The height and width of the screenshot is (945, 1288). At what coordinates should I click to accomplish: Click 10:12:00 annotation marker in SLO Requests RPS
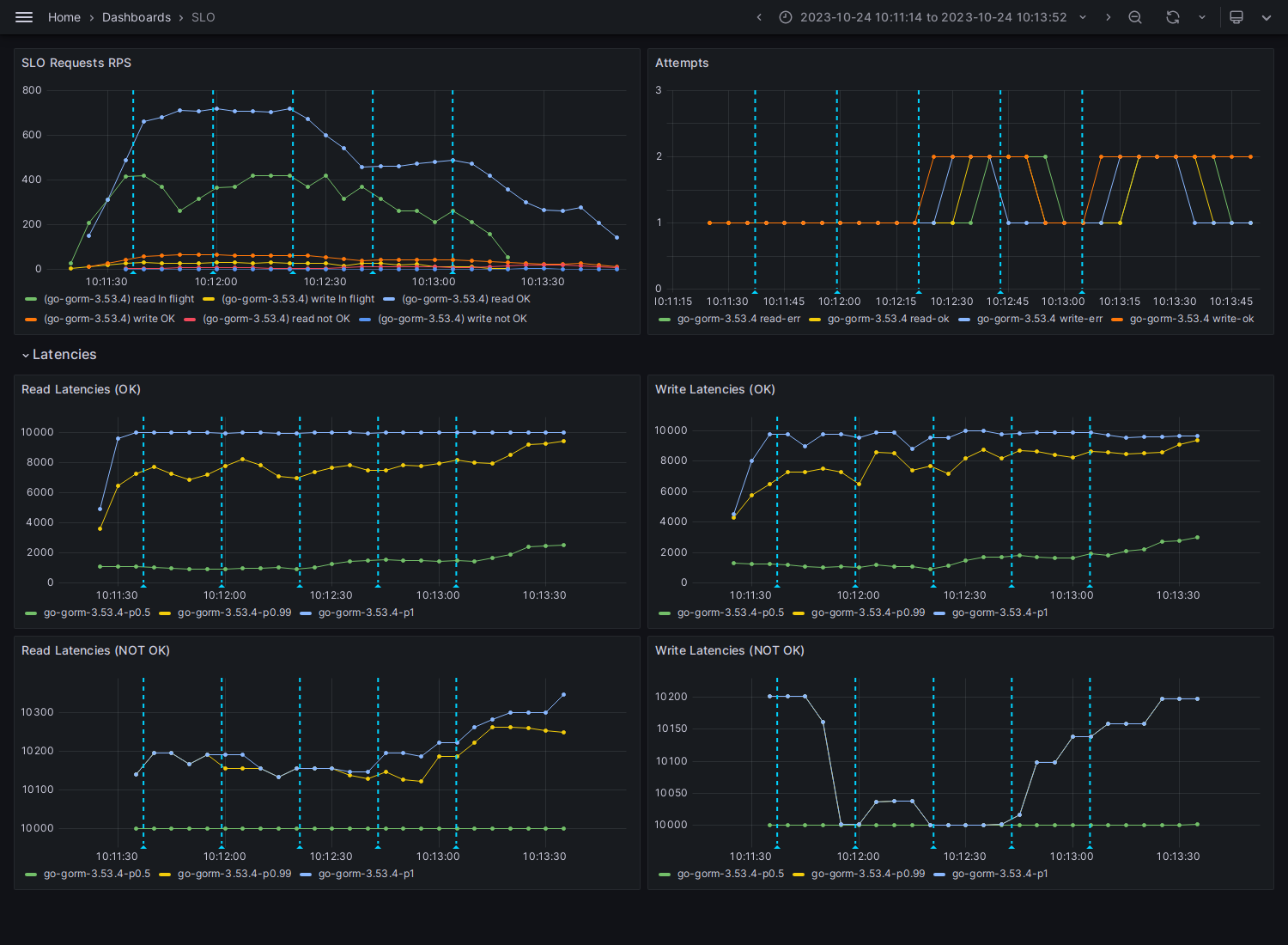pyautogui.click(x=213, y=271)
